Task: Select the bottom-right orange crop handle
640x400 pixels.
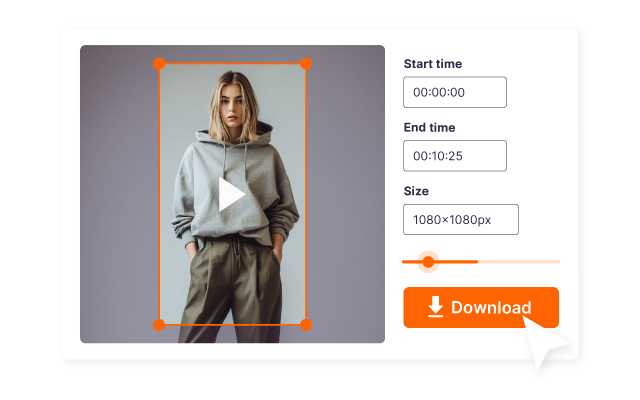Action: [x=306, y=325]
